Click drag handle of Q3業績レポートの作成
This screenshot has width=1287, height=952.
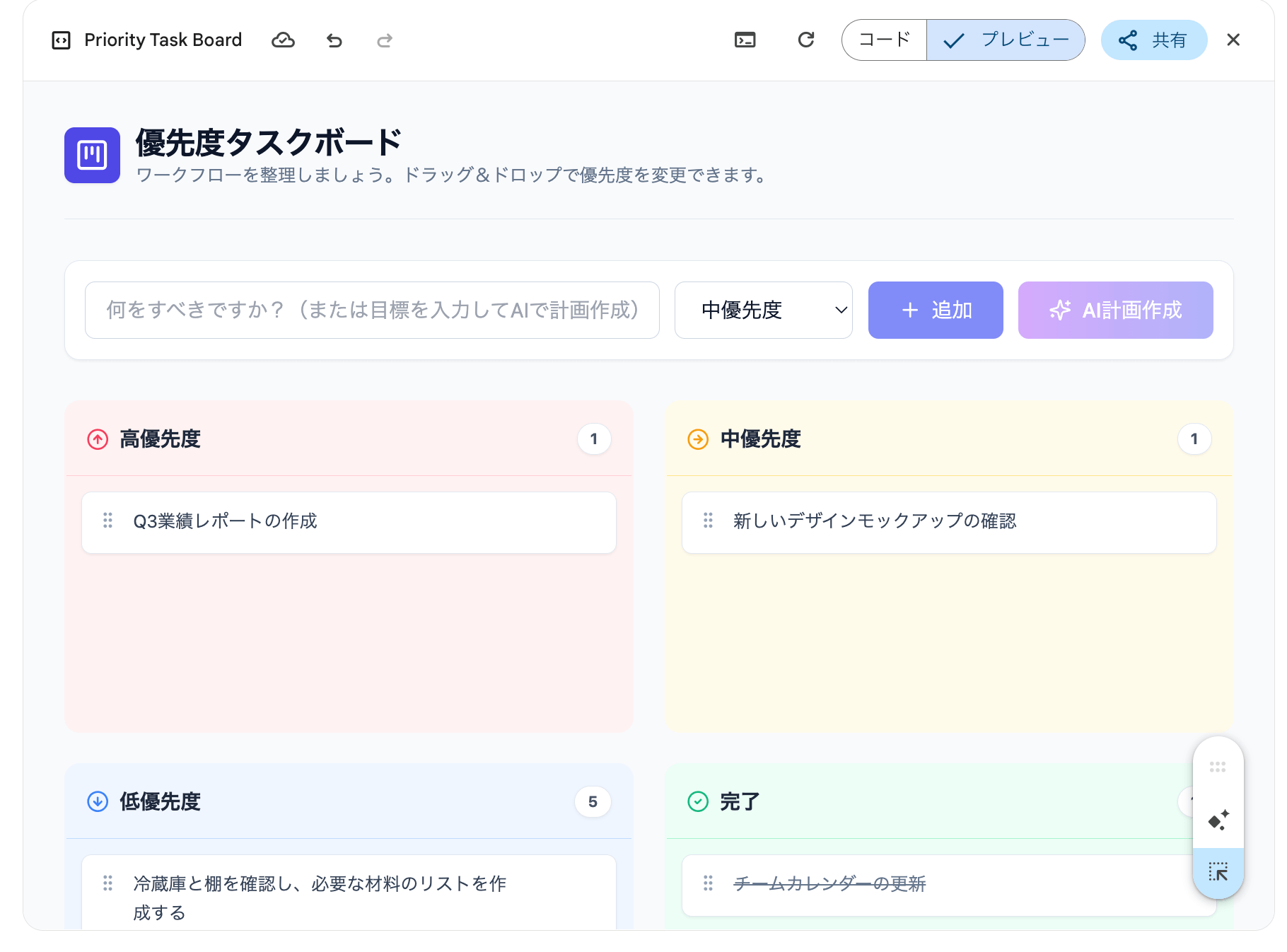[x=107, y=521]
